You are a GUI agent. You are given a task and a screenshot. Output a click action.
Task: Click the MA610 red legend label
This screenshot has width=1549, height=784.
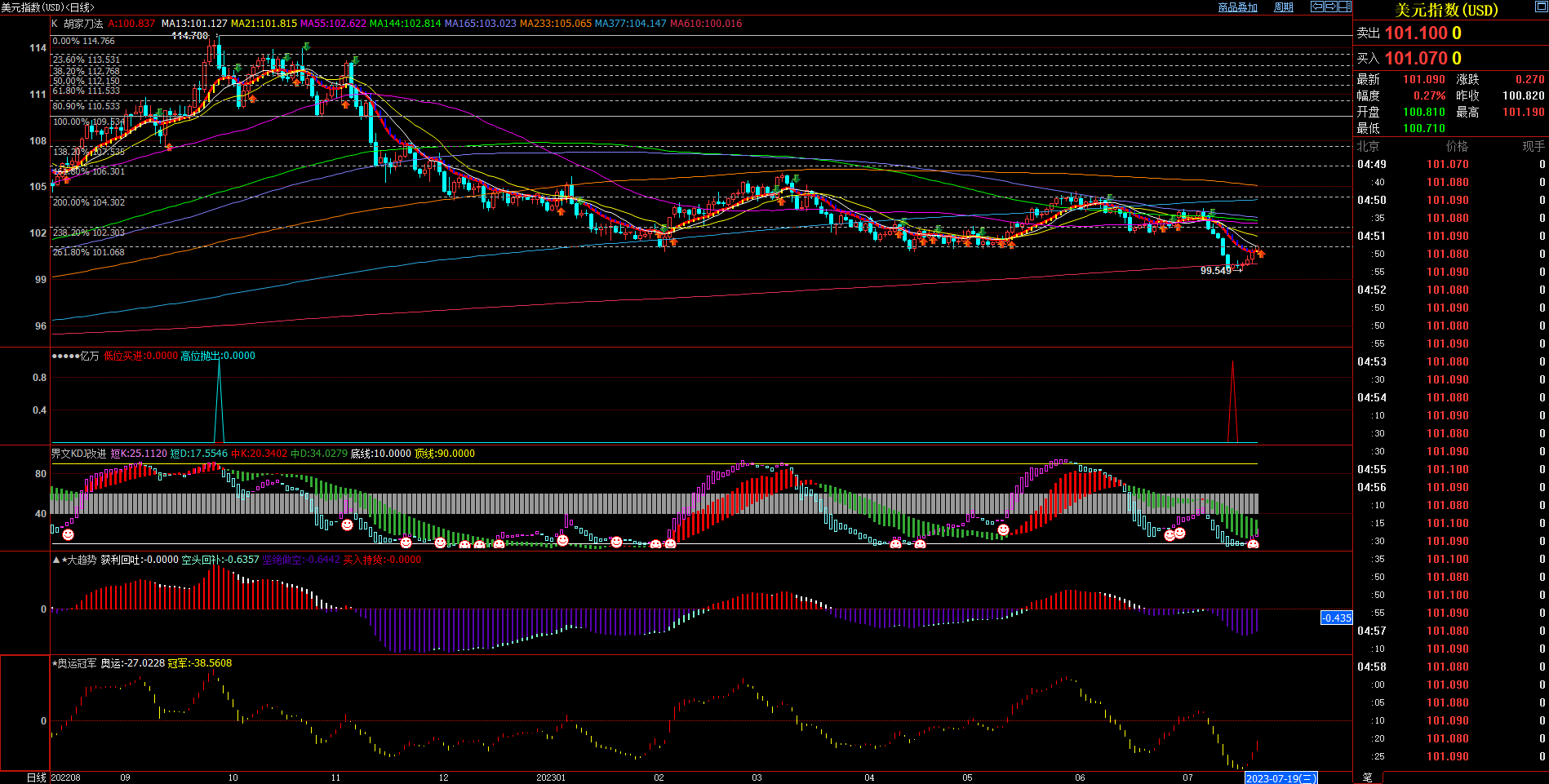point(706,24)
